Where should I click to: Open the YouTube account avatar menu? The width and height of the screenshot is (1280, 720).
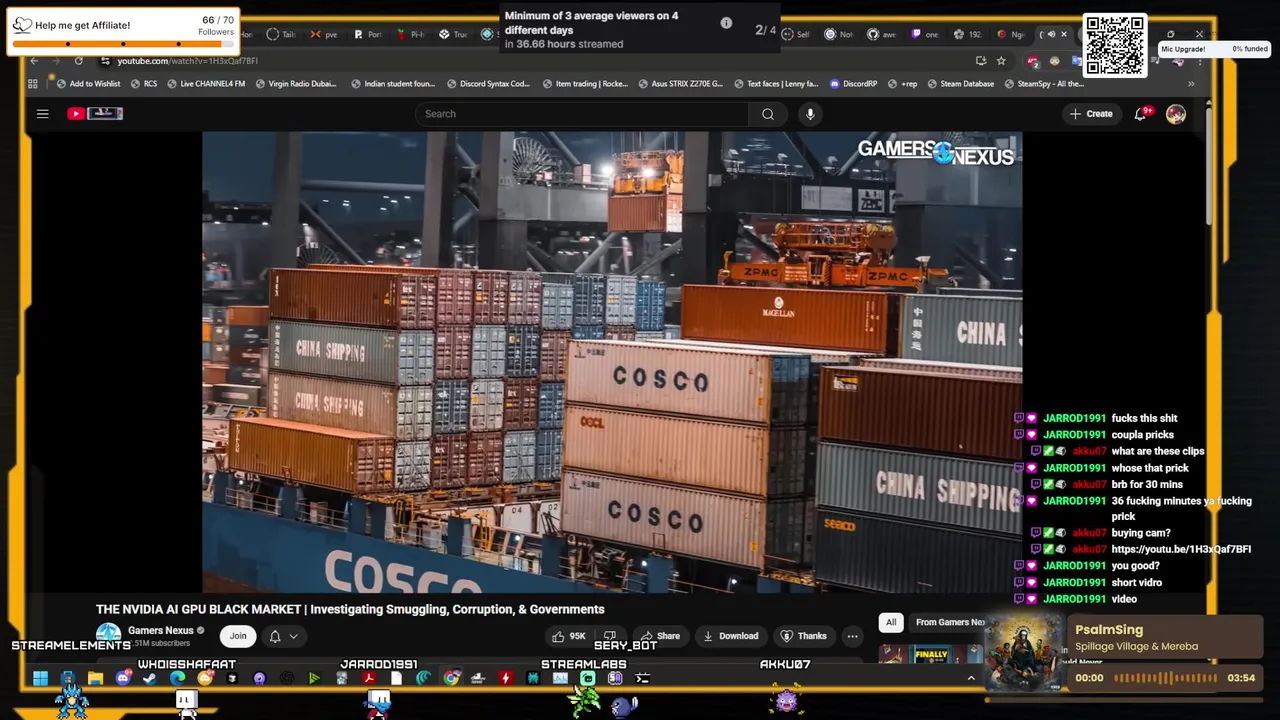coord(1176,114)
